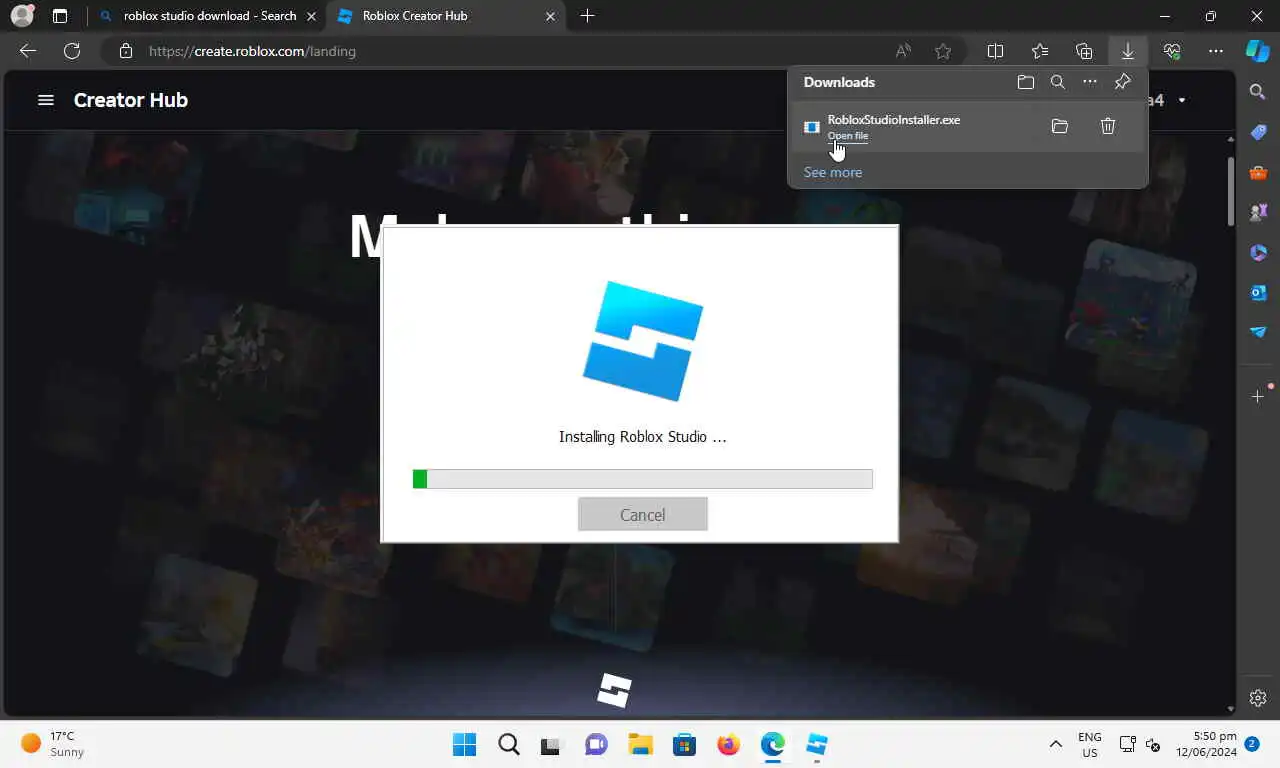Open the weather widget 17°C Sunny

[53, 744]
